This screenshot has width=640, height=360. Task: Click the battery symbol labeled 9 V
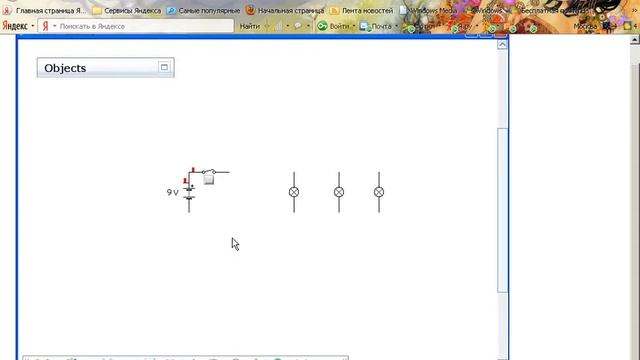tap(189, 193)
